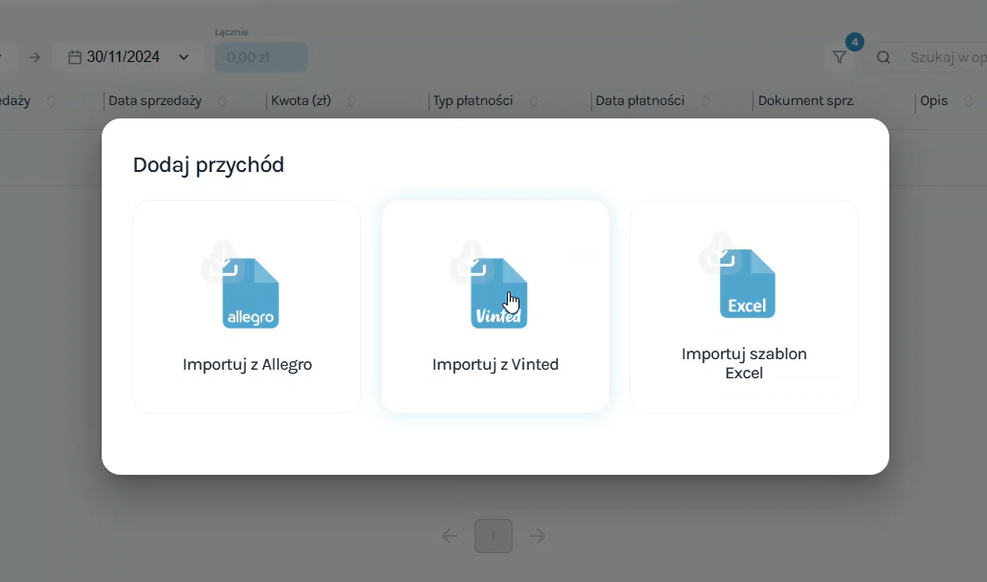This screenshot has width=987, height=582.
Task: Sort by the Data płatności column arrows
Action: coord(706,101)
